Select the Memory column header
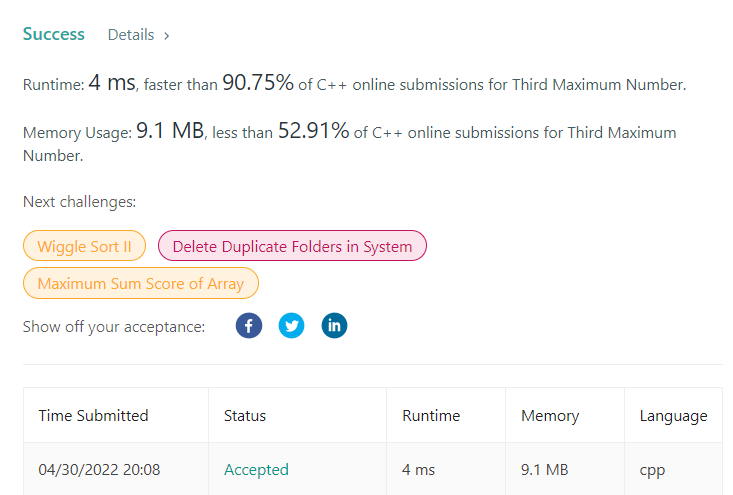This screenshot has width=733, height=495. tap(550, 415)
